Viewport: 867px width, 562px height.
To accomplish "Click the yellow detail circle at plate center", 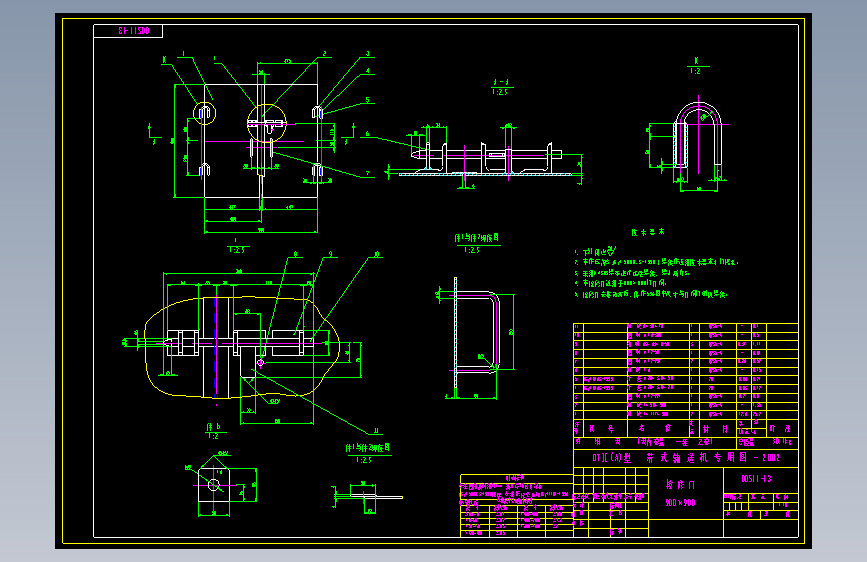I will coord(267,123).
